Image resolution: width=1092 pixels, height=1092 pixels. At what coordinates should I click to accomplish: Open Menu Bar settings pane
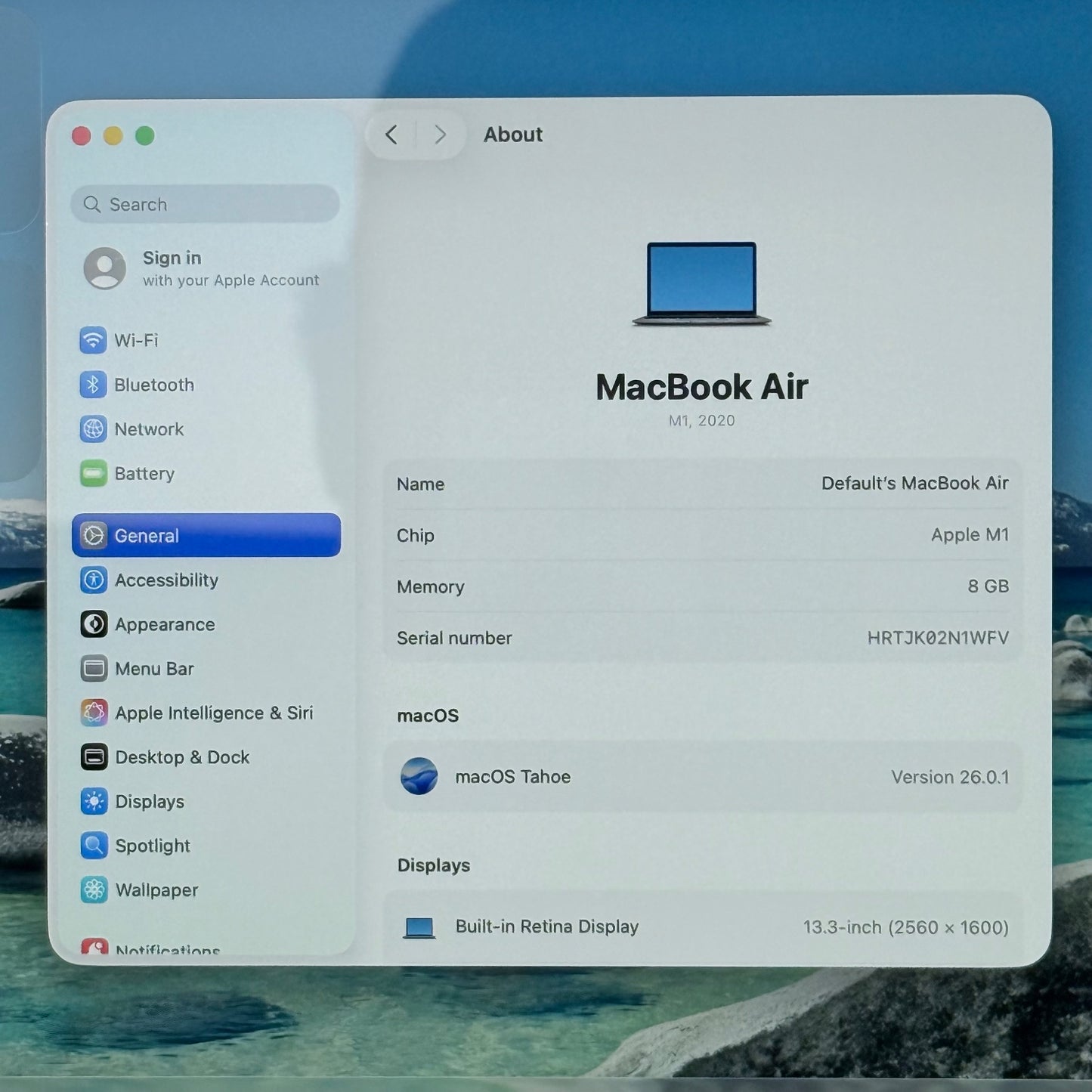tap(154, 669)
